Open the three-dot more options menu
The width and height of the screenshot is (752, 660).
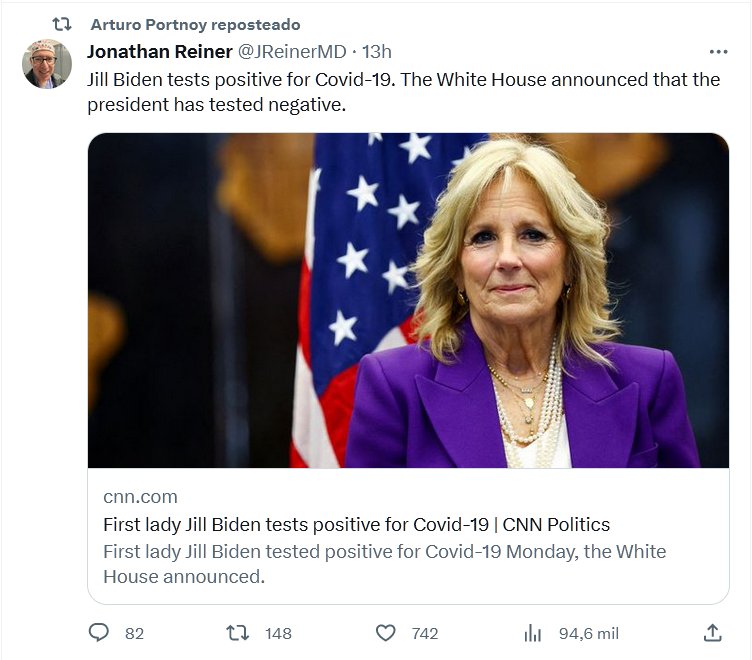pyautogui.click(x=718, y=52)
